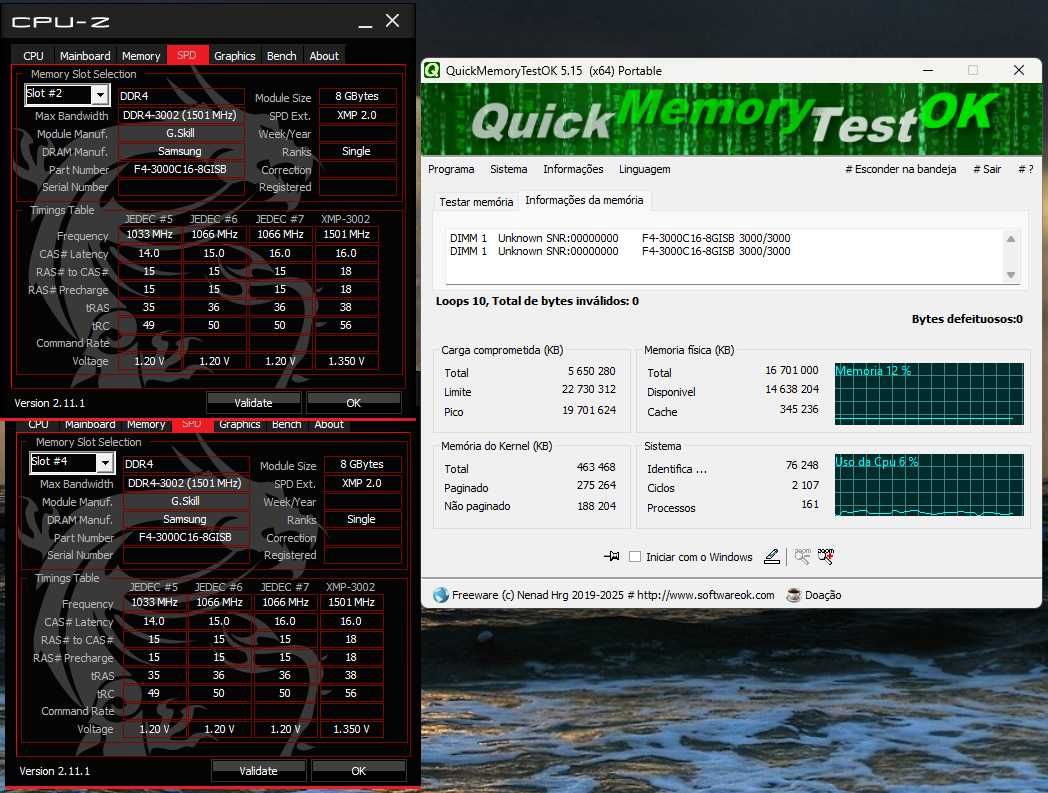Click # Esconder na bandeja

click(x=900, y=169)
